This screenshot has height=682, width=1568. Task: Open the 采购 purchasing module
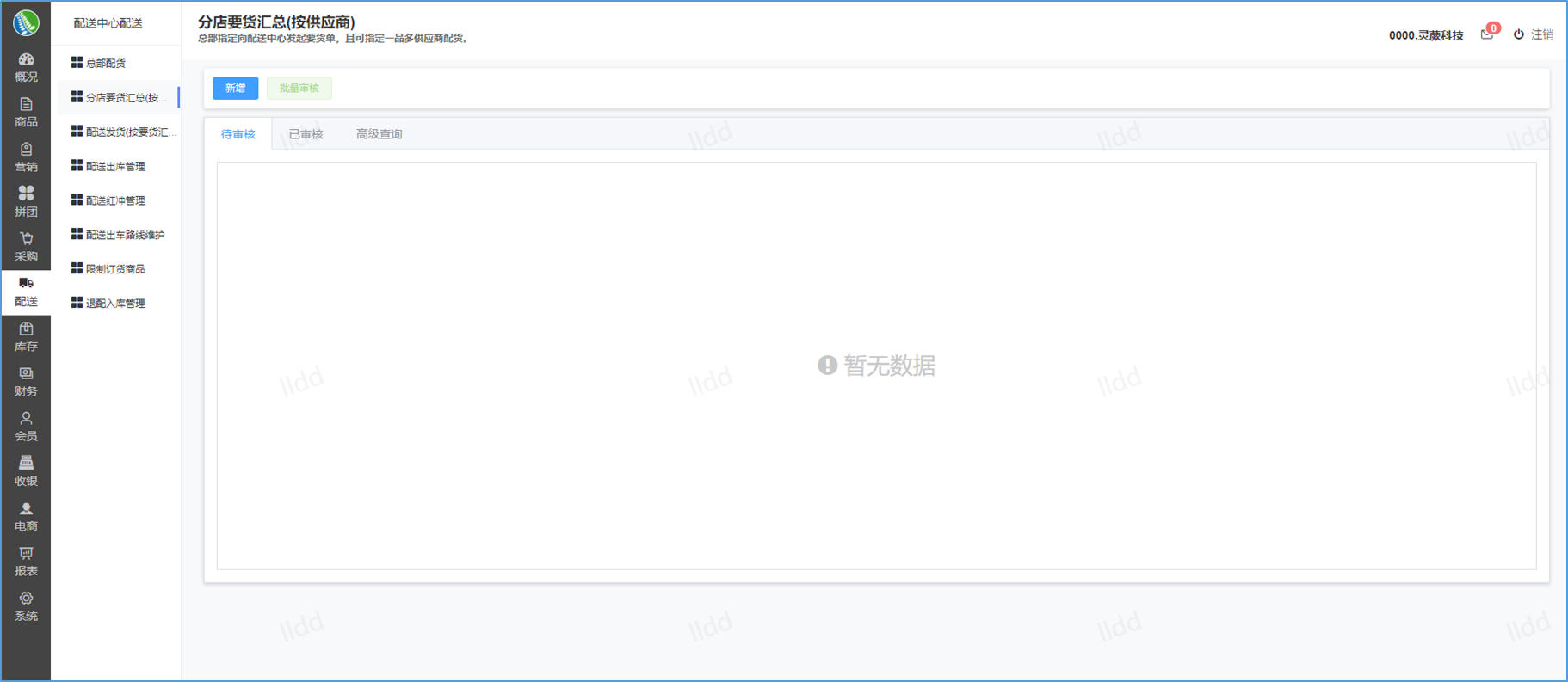click(x=26, y=247)
